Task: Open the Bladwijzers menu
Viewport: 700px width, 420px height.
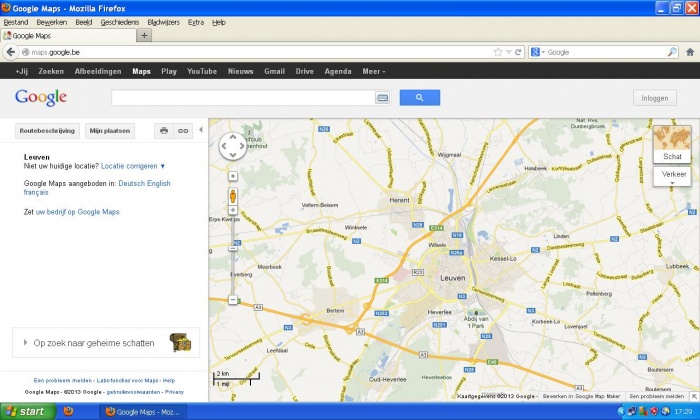Action: point(163,22)
